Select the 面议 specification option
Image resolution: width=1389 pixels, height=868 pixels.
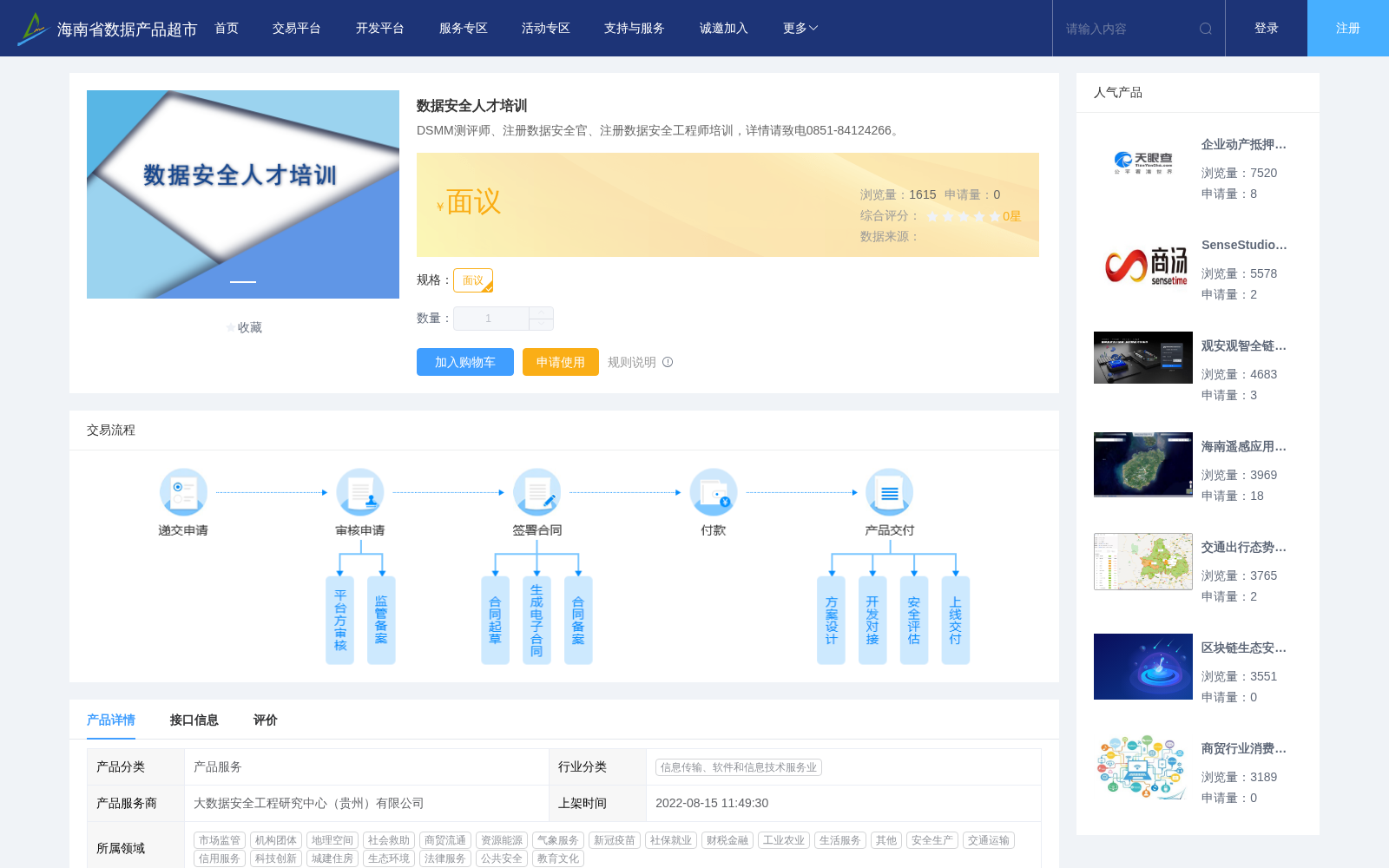[473, 280]
